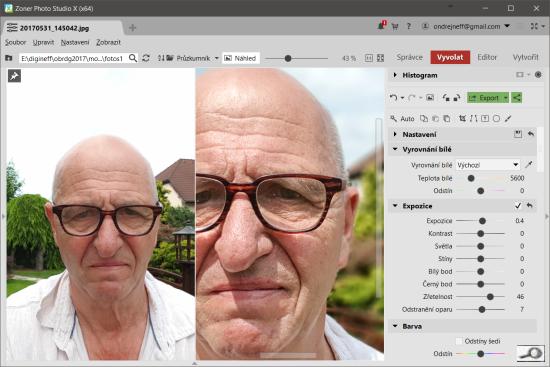Reset arrow in Expozice header

[530, 206]
